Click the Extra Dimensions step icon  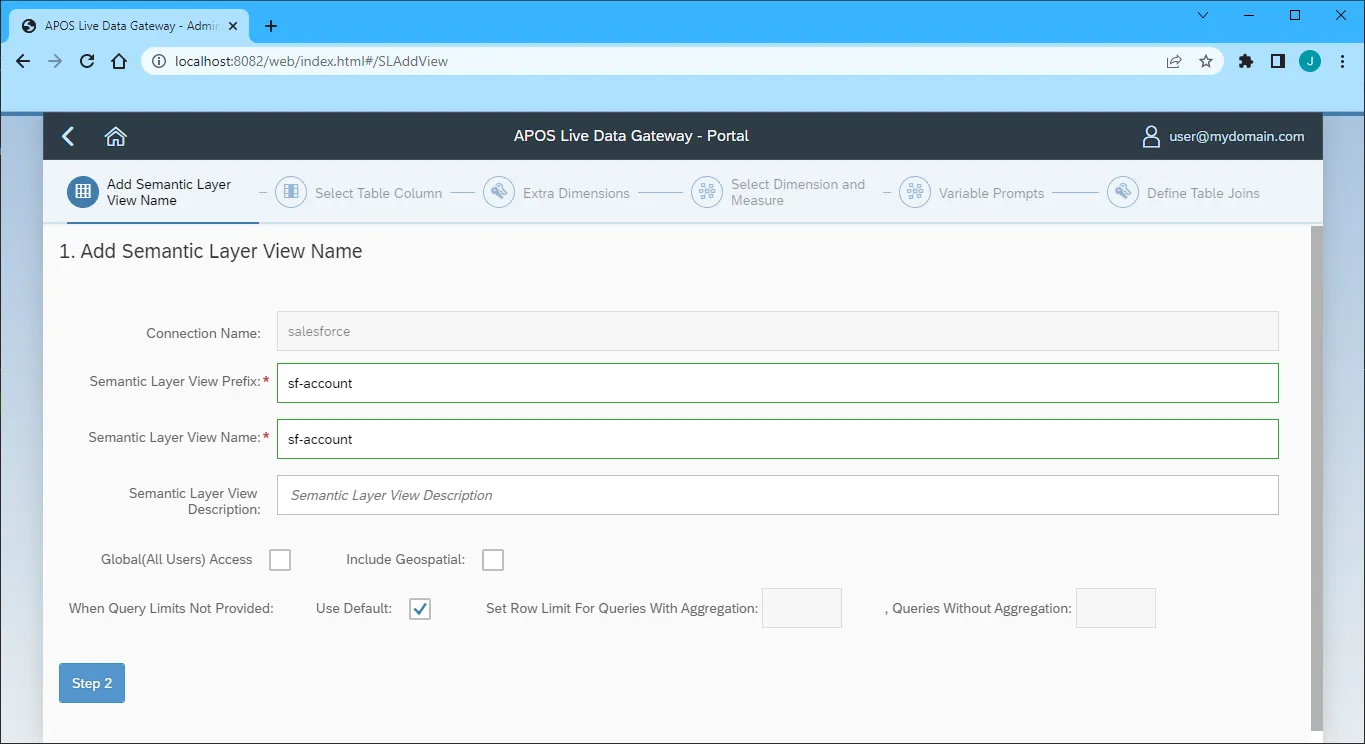click(x=499, y=192)
